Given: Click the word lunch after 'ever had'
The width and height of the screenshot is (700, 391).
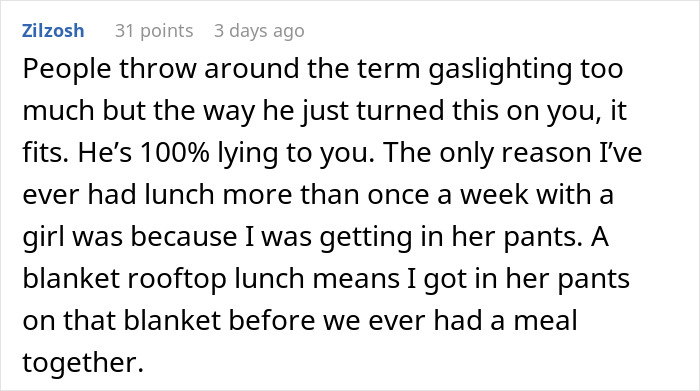Looking at the screenshot, I should (x=179, y=195).
